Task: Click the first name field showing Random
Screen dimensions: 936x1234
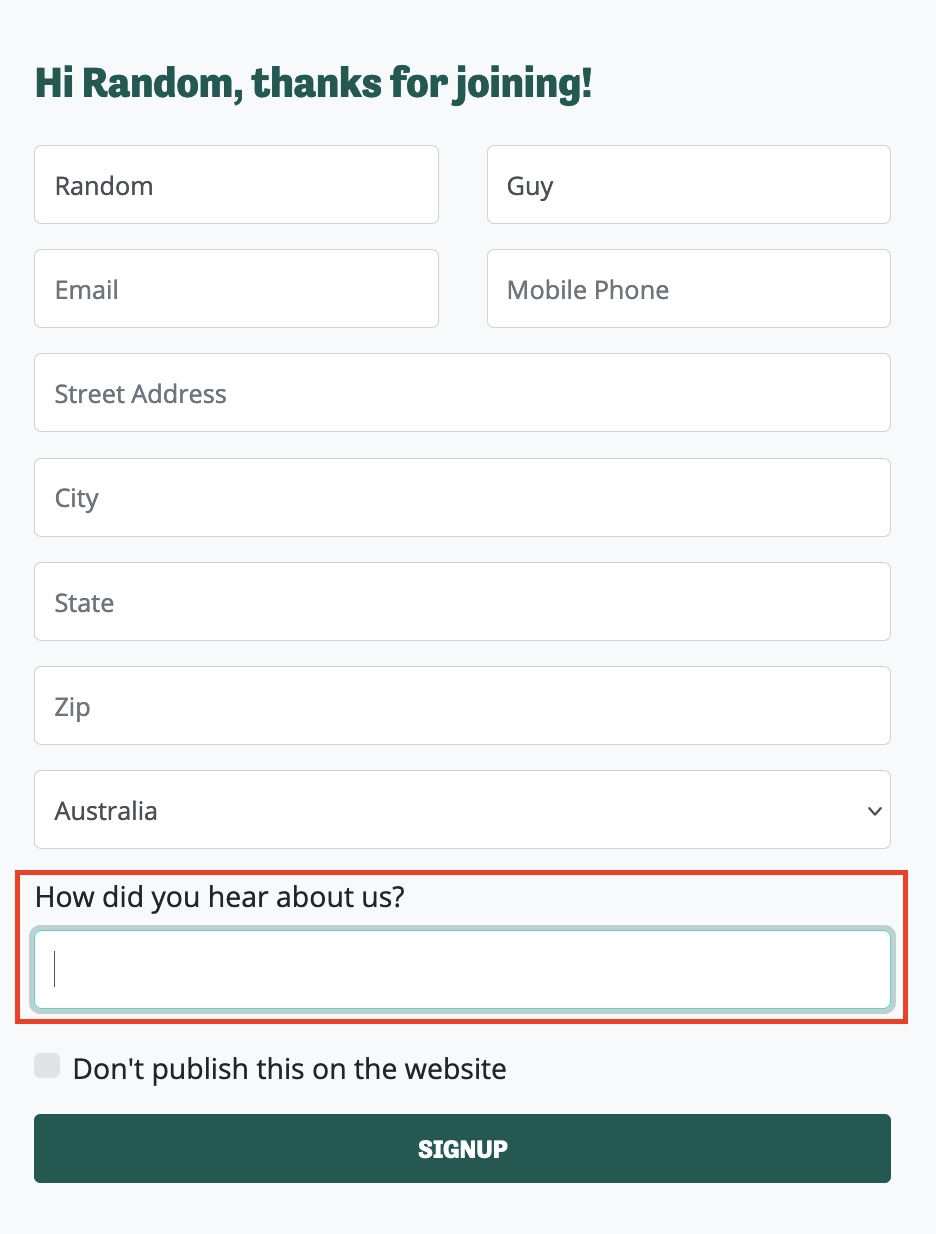Action: (236, 185)
